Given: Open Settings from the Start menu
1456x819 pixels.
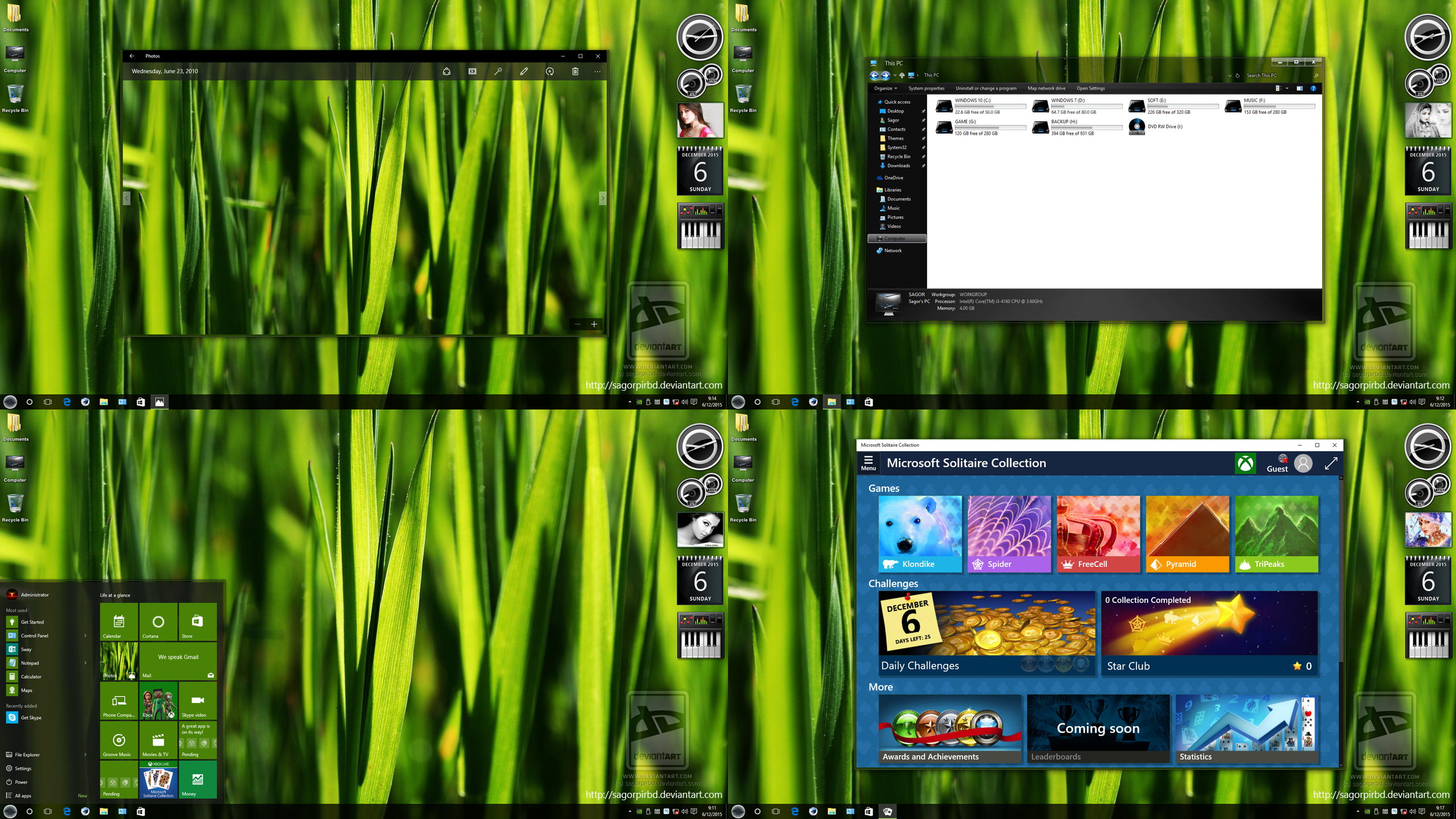Looking at the screenshot, I should pyautogui.click(x=19, y=768).
